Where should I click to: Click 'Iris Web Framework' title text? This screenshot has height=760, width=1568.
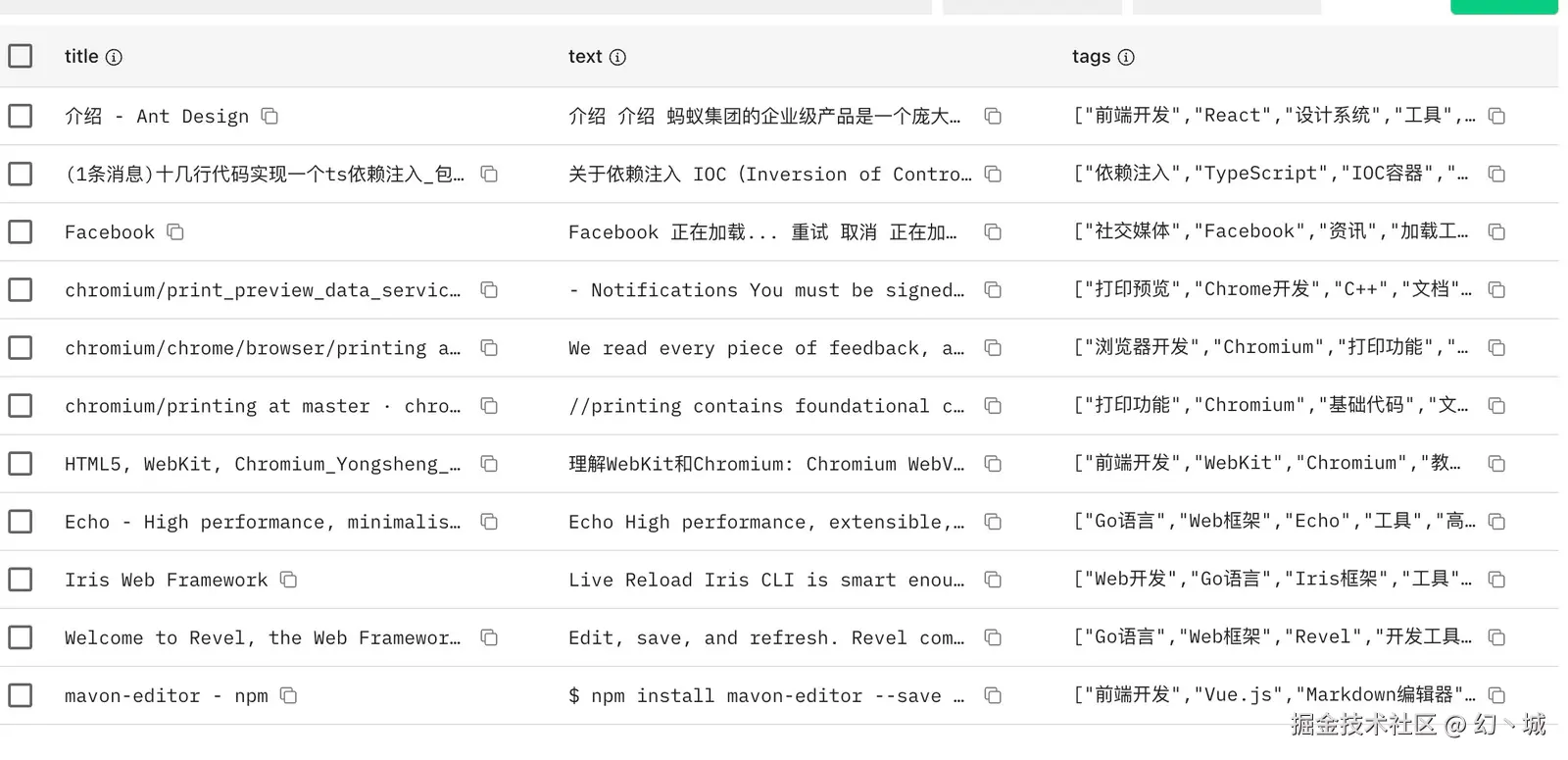tap(167, 580)
